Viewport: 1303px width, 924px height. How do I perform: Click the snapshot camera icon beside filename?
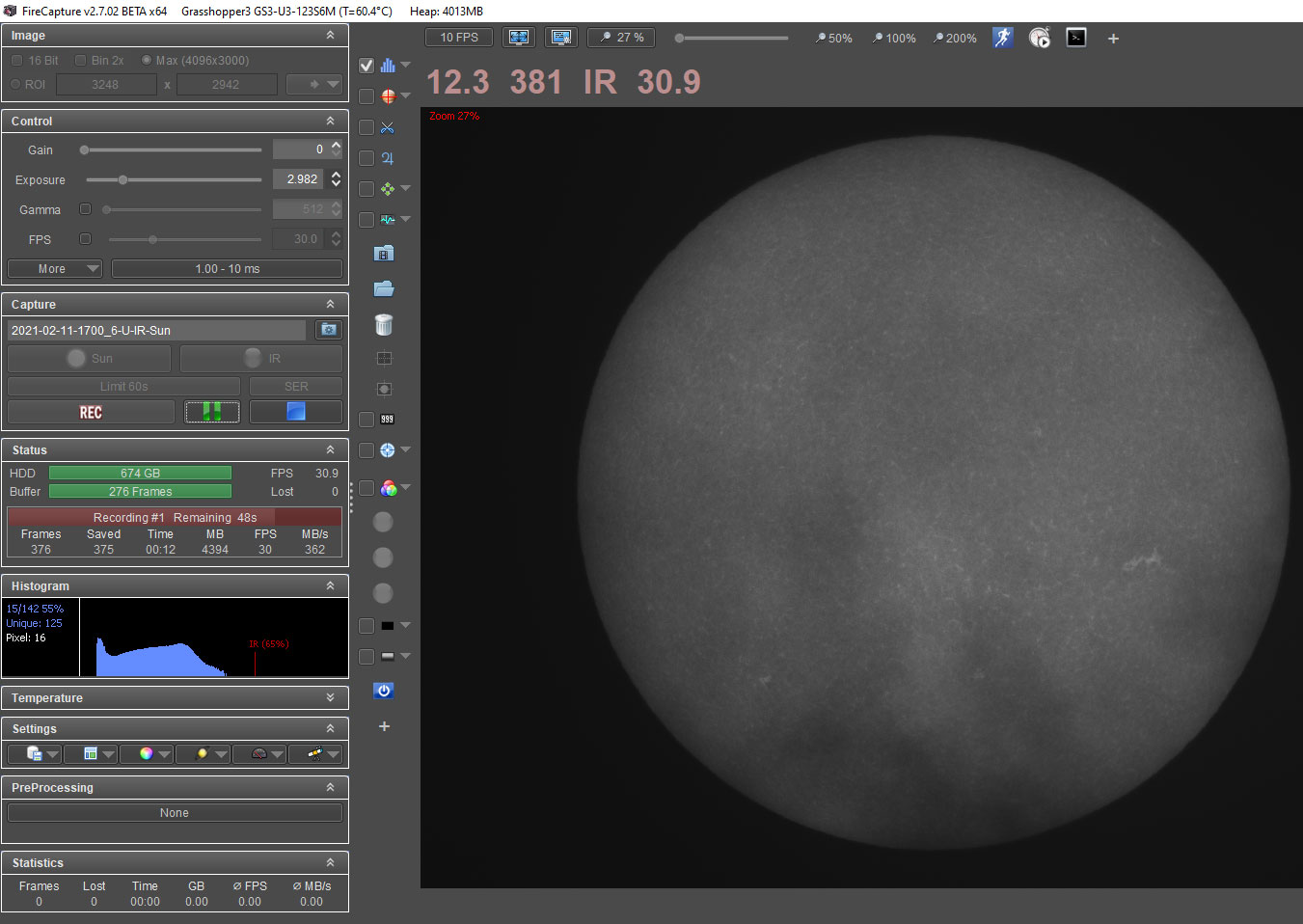pyautogui.click(x=329, y=330)
